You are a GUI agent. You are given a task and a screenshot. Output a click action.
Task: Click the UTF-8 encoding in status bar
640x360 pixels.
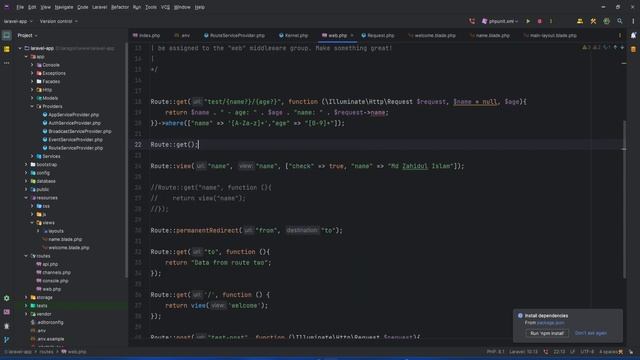(x=587, y=352)
